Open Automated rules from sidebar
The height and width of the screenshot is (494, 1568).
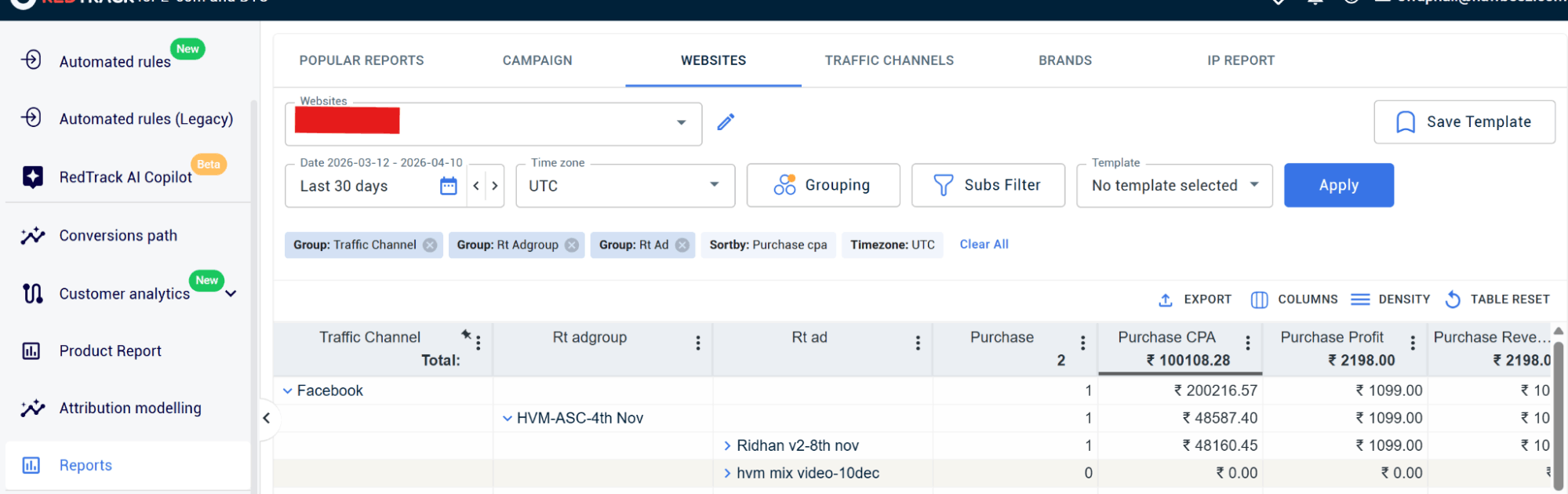[115, 61]
